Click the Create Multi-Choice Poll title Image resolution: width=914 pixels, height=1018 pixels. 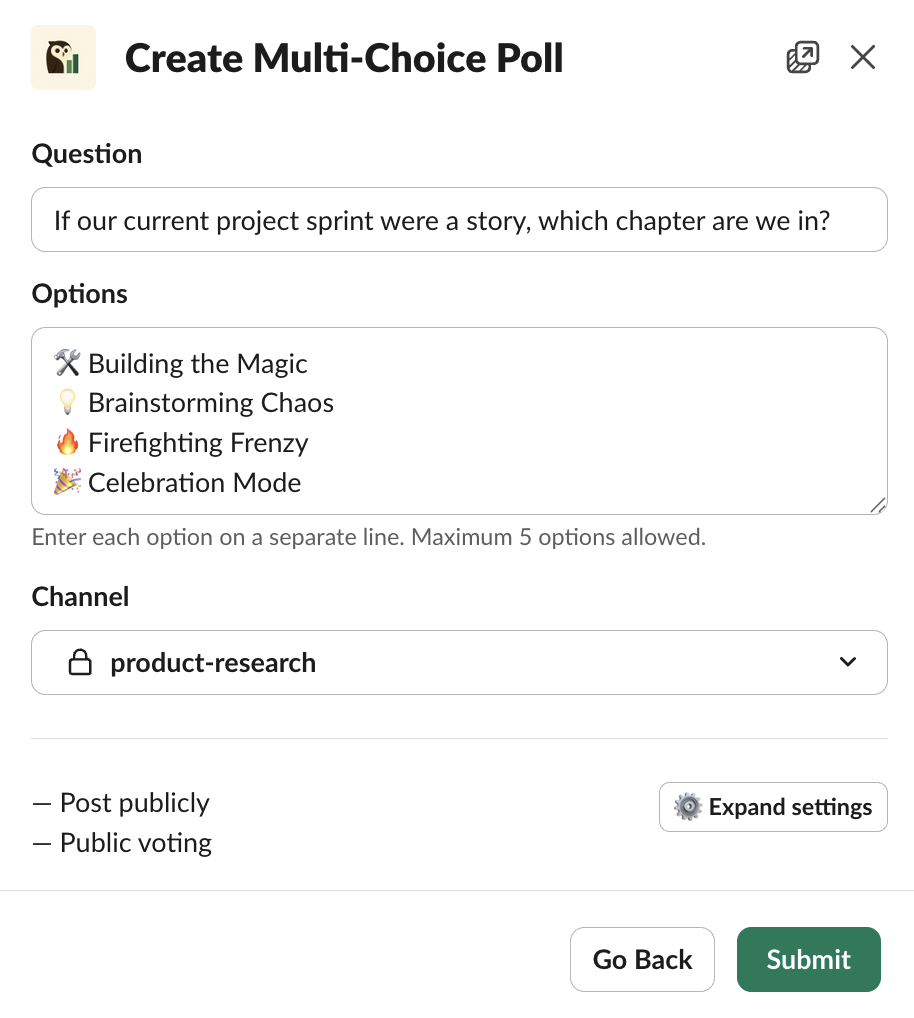344,58
